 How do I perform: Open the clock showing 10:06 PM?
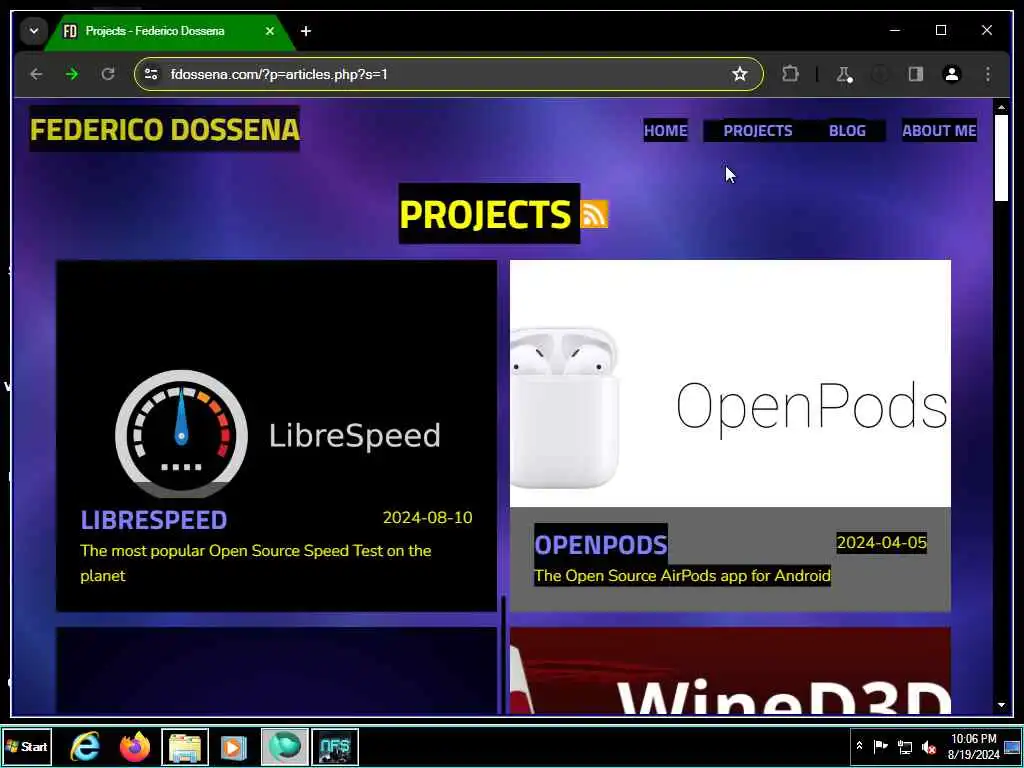pyautogui.click(x=974, y=746)
